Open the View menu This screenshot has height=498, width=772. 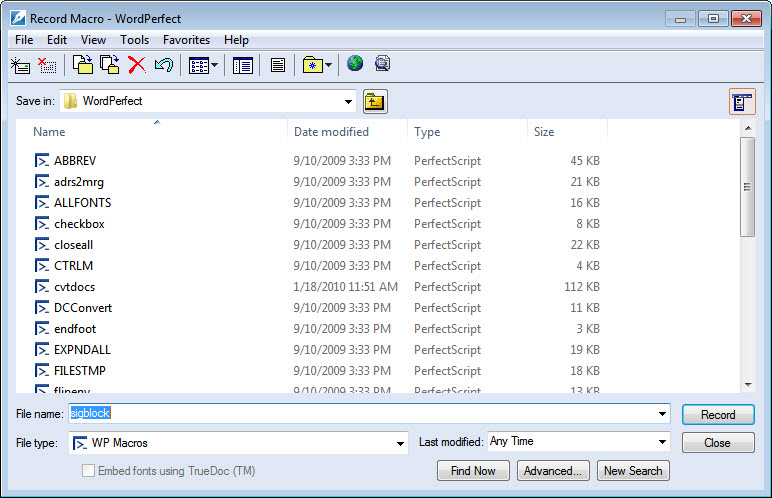click(93, 40)
